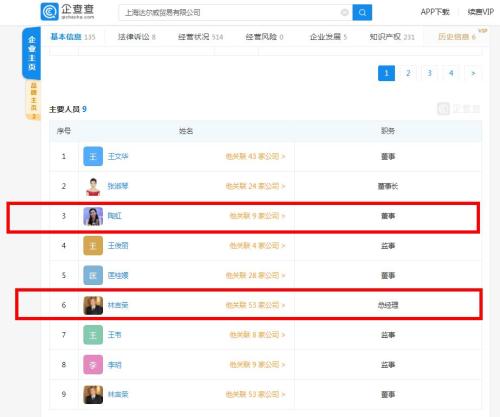This screenshot has height=417, width=500.
Task: Go to pagination page 3
Action: (430, 73)
